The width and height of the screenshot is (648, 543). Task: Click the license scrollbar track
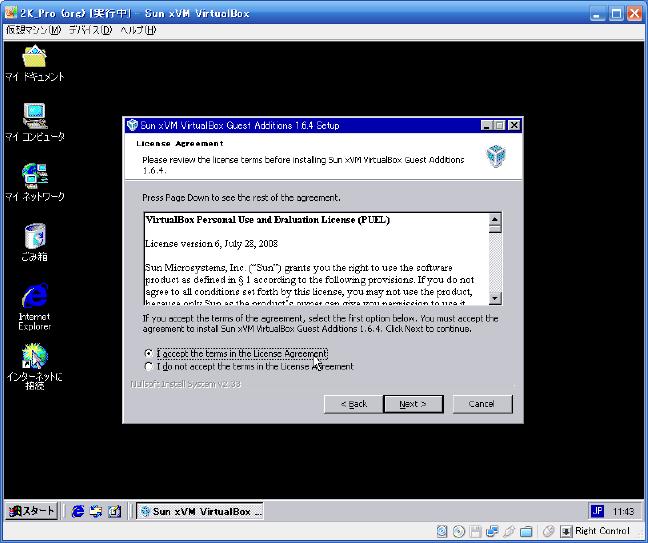tap(495, 262)
